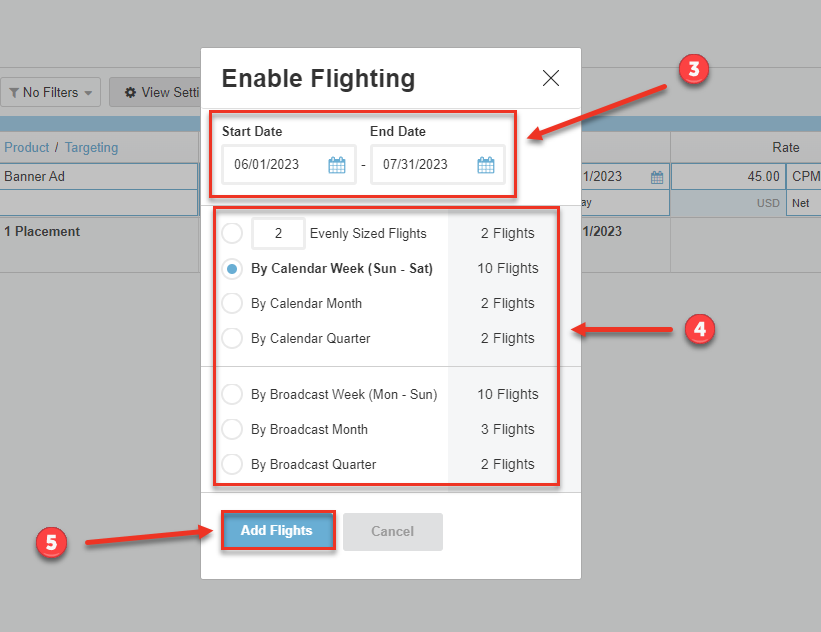Image resolution: width=821 pixels, height=632 pixels.
Task: Select the Evenly Sized Flights radio button
Action: point(232,234)
